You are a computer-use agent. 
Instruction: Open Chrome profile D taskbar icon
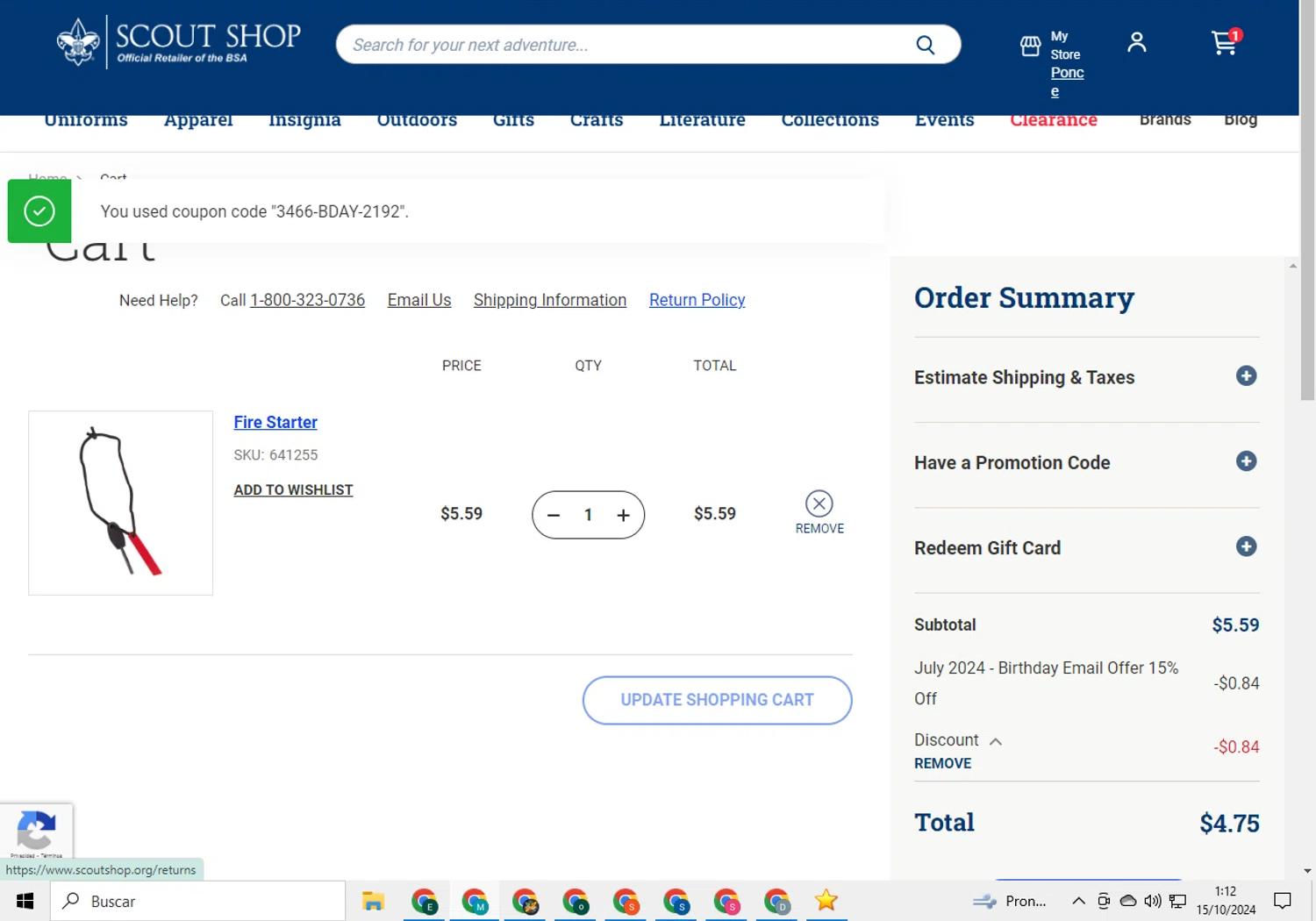(x=777, y=901)
